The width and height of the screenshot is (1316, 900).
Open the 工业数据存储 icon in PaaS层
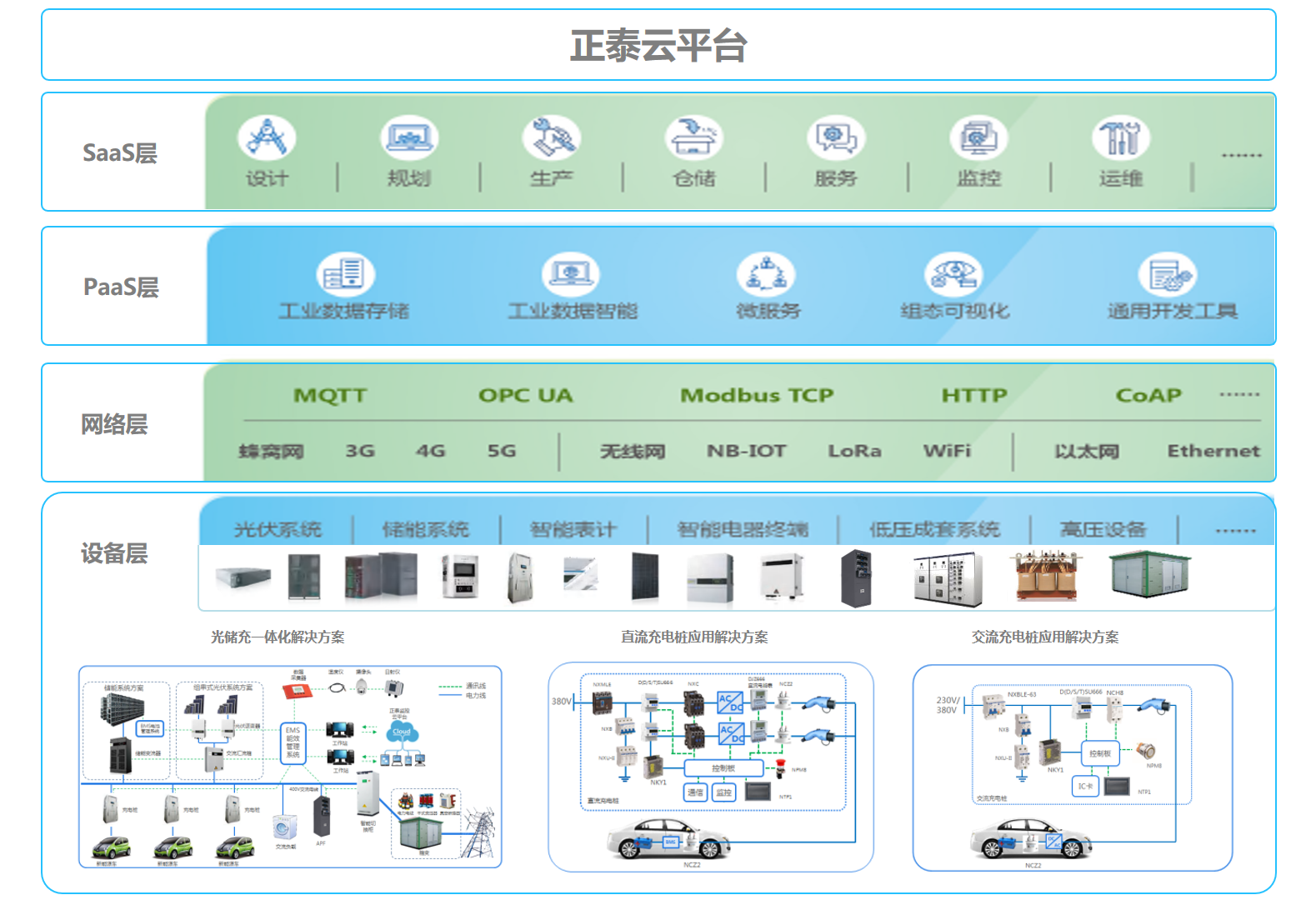[x=345, y=274]
